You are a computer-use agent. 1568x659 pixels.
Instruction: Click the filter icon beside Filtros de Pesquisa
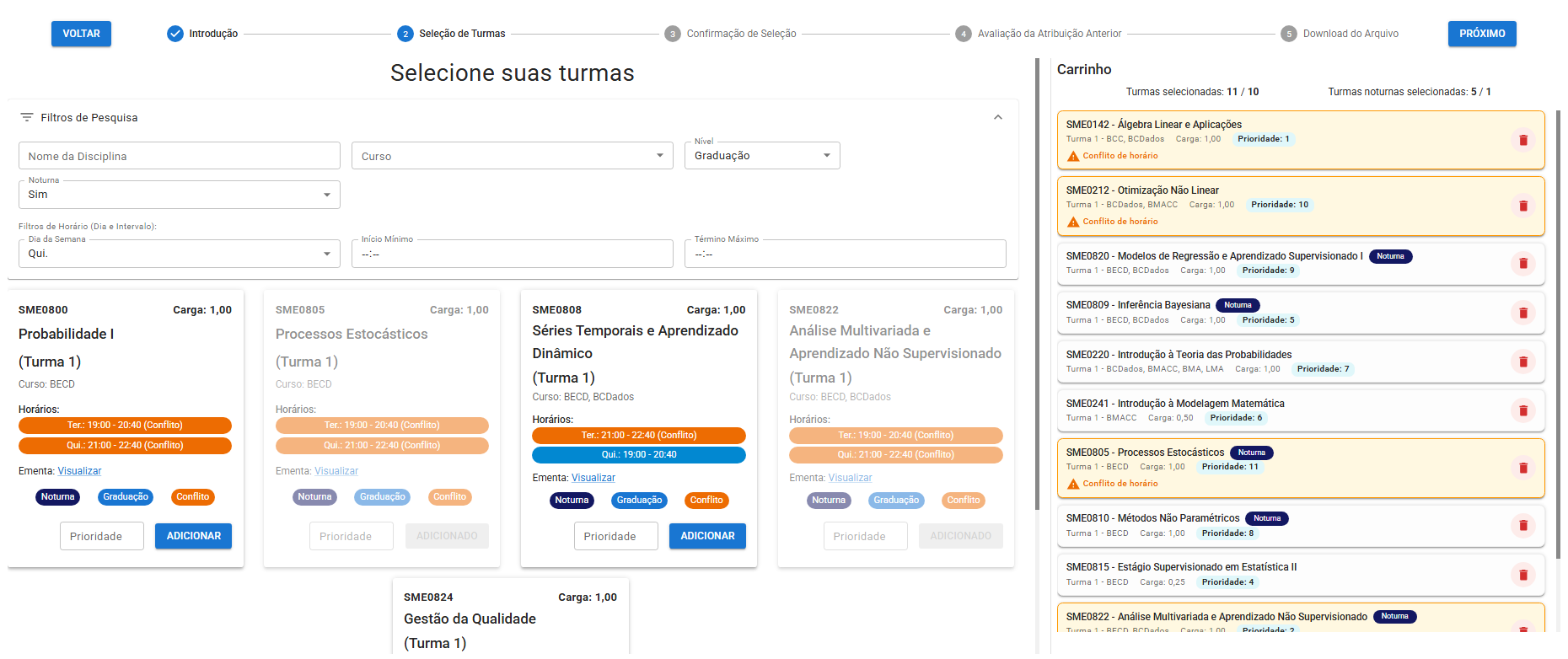click(x=27, y=117)
